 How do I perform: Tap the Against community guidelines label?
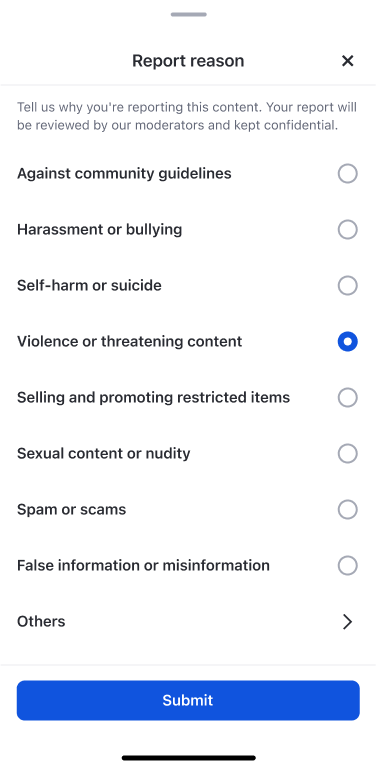[x=124, y=174]
